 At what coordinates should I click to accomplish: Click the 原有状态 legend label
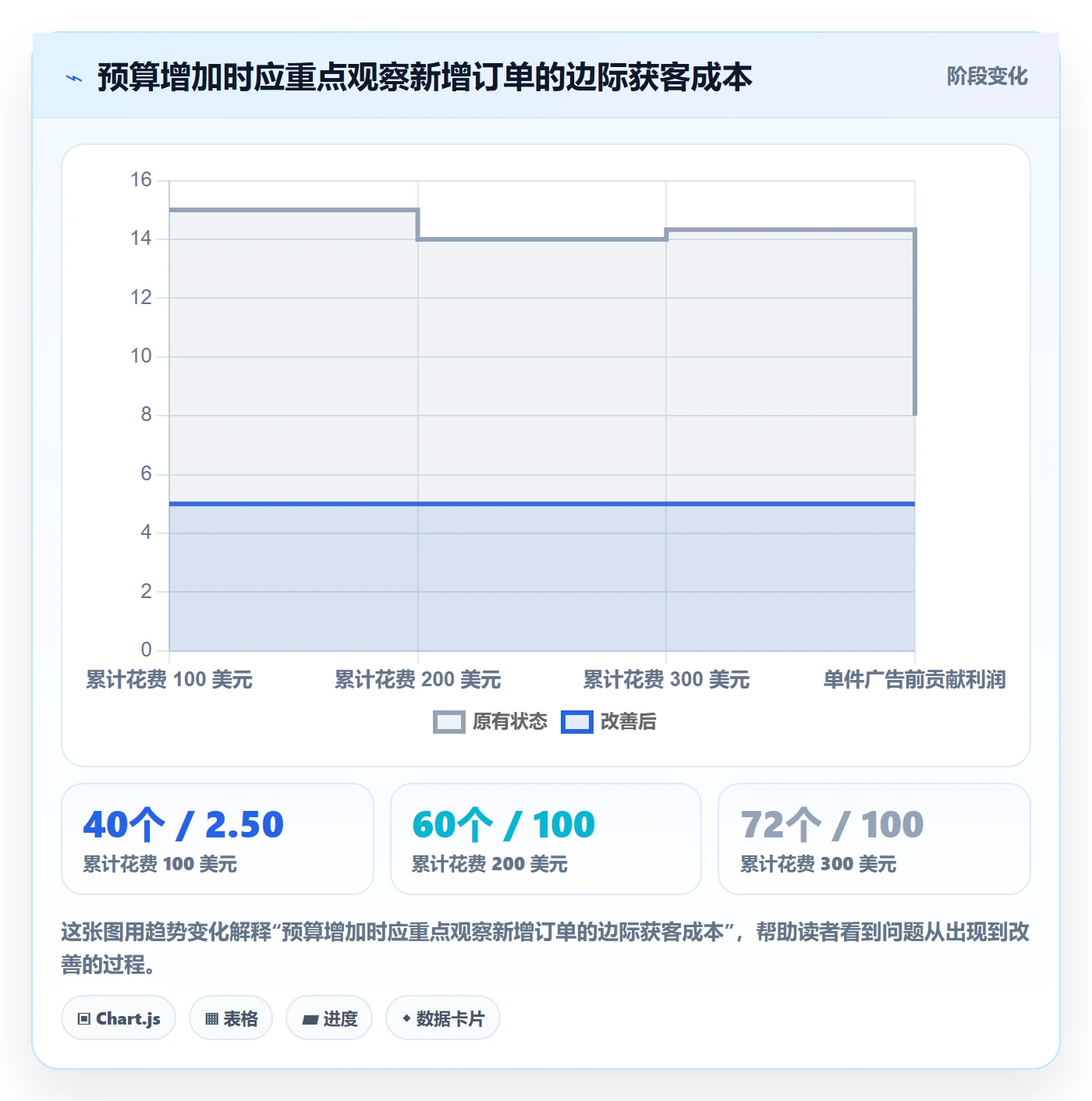point(510,722)
